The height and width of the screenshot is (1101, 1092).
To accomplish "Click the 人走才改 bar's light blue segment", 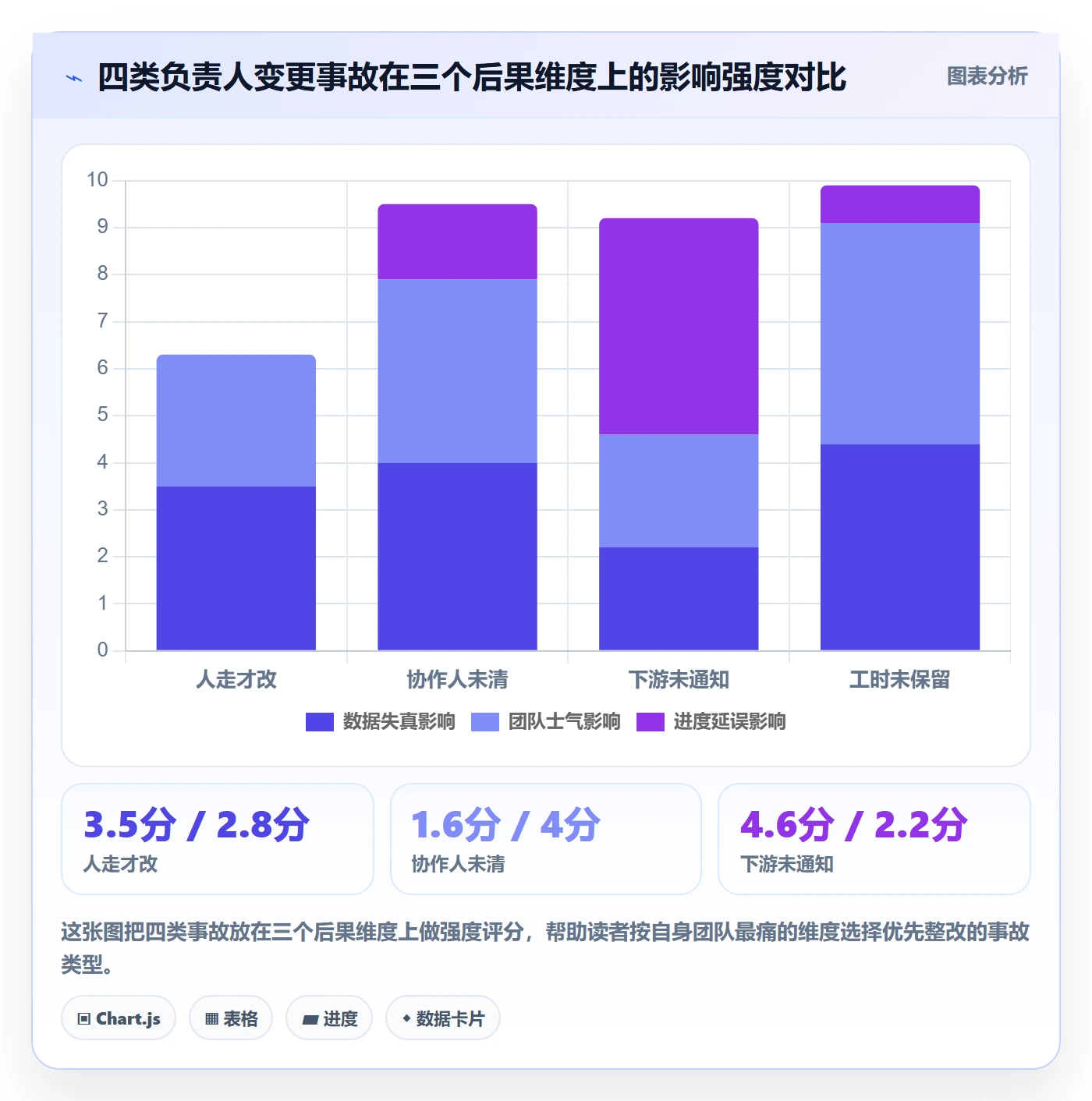I will tap(236, 421).
